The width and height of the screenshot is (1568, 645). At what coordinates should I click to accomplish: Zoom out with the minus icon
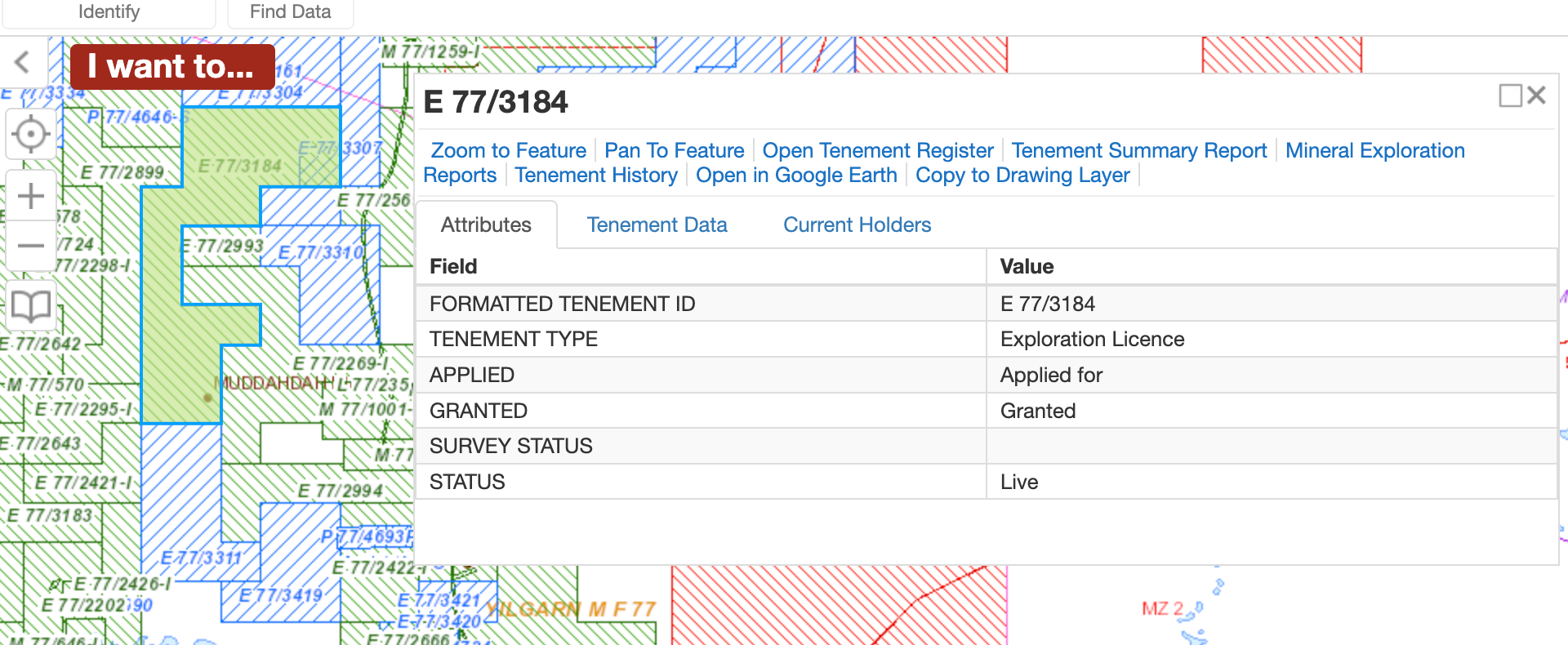31,245
